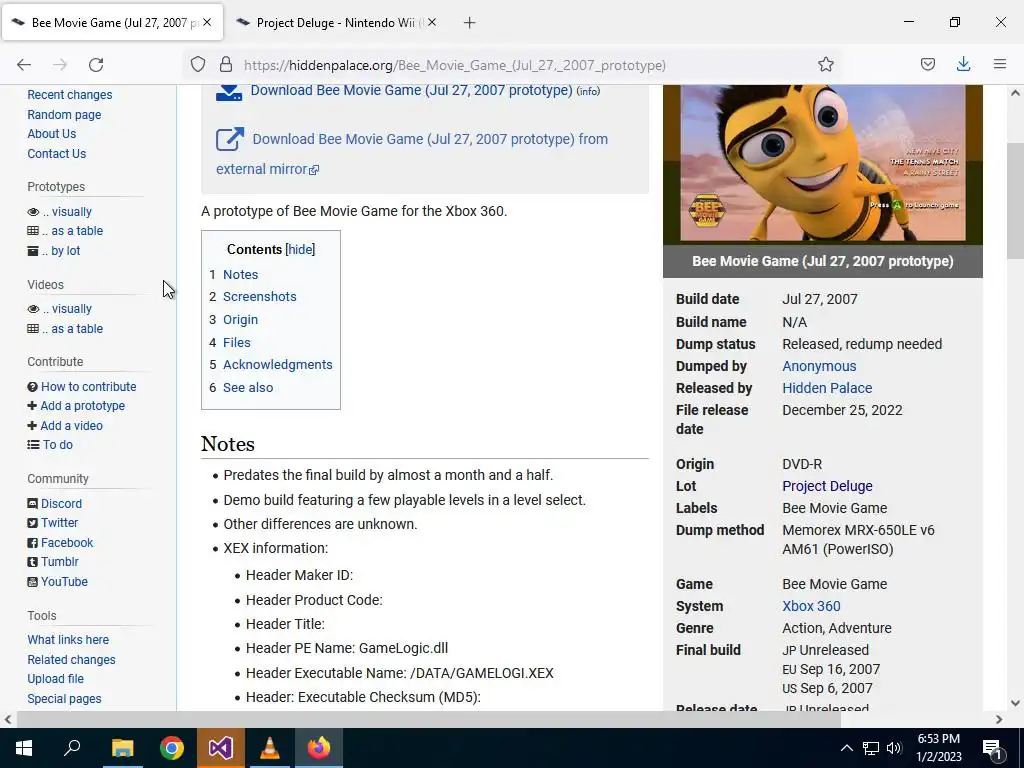
Task: Jump to Files in Contents
Action: (x=236, y=343)
